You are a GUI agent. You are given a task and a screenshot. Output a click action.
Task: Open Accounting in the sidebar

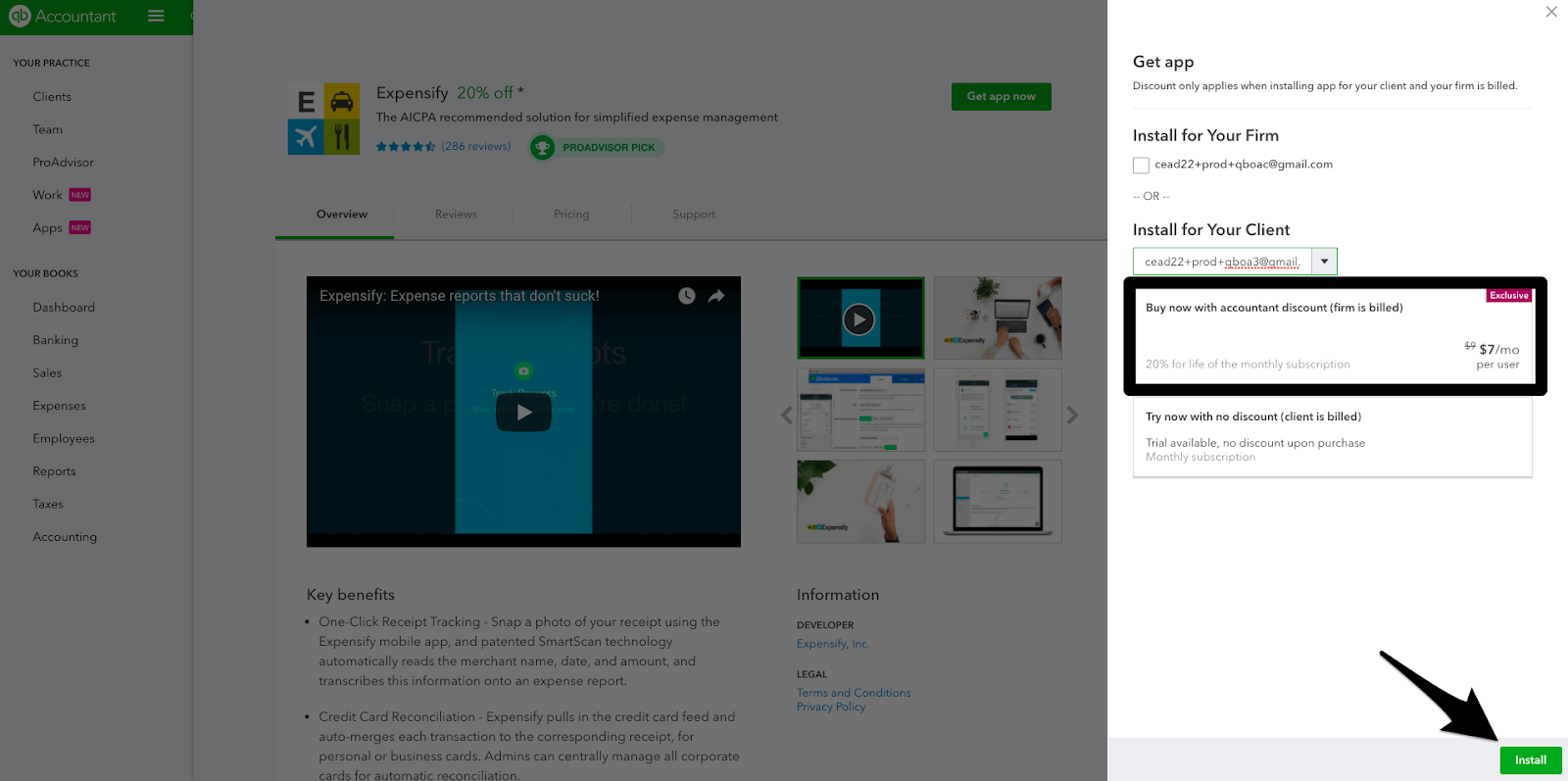(65, 537)
